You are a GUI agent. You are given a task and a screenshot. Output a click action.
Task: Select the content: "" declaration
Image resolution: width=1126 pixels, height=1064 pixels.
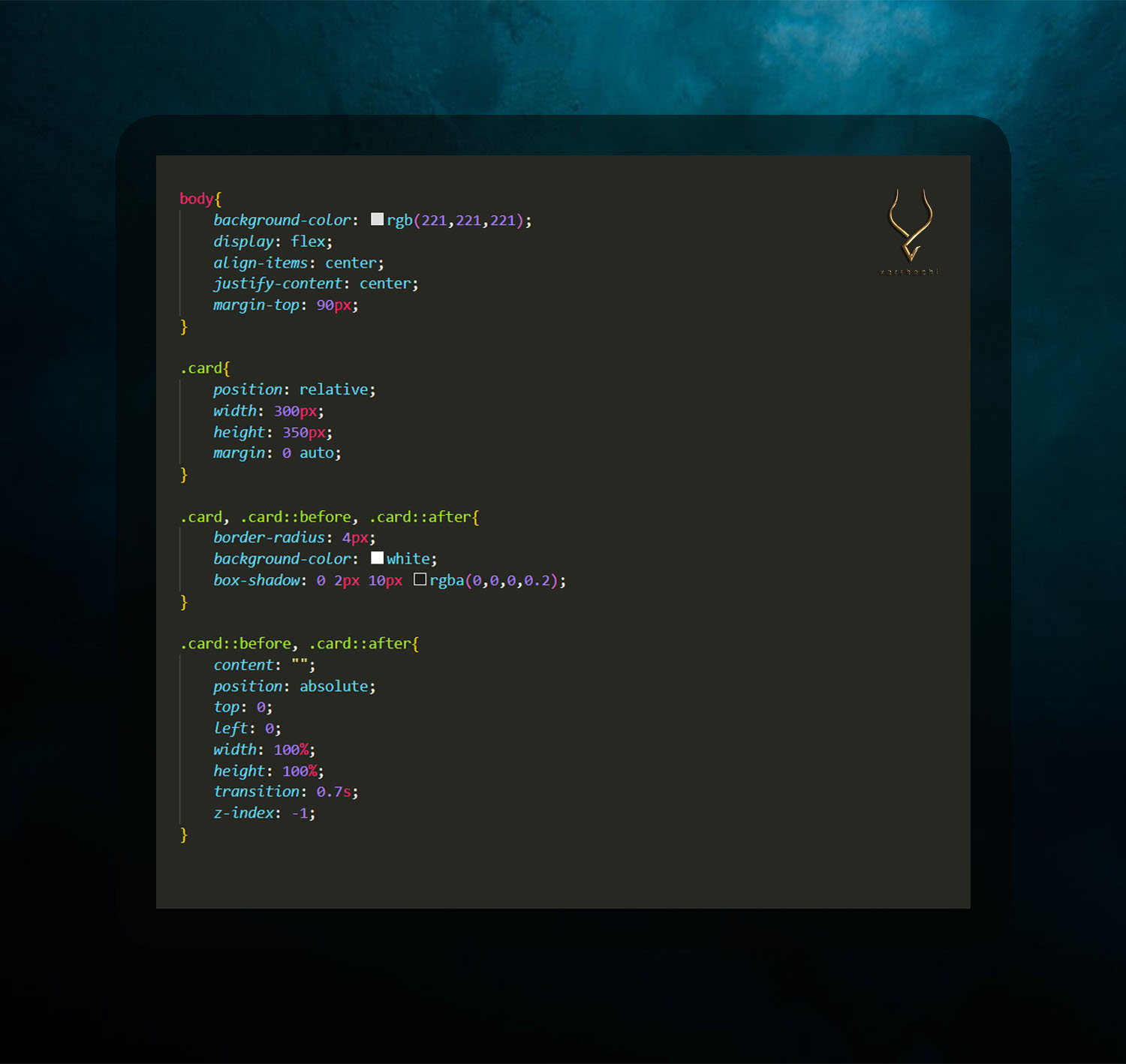coord(263,664)
